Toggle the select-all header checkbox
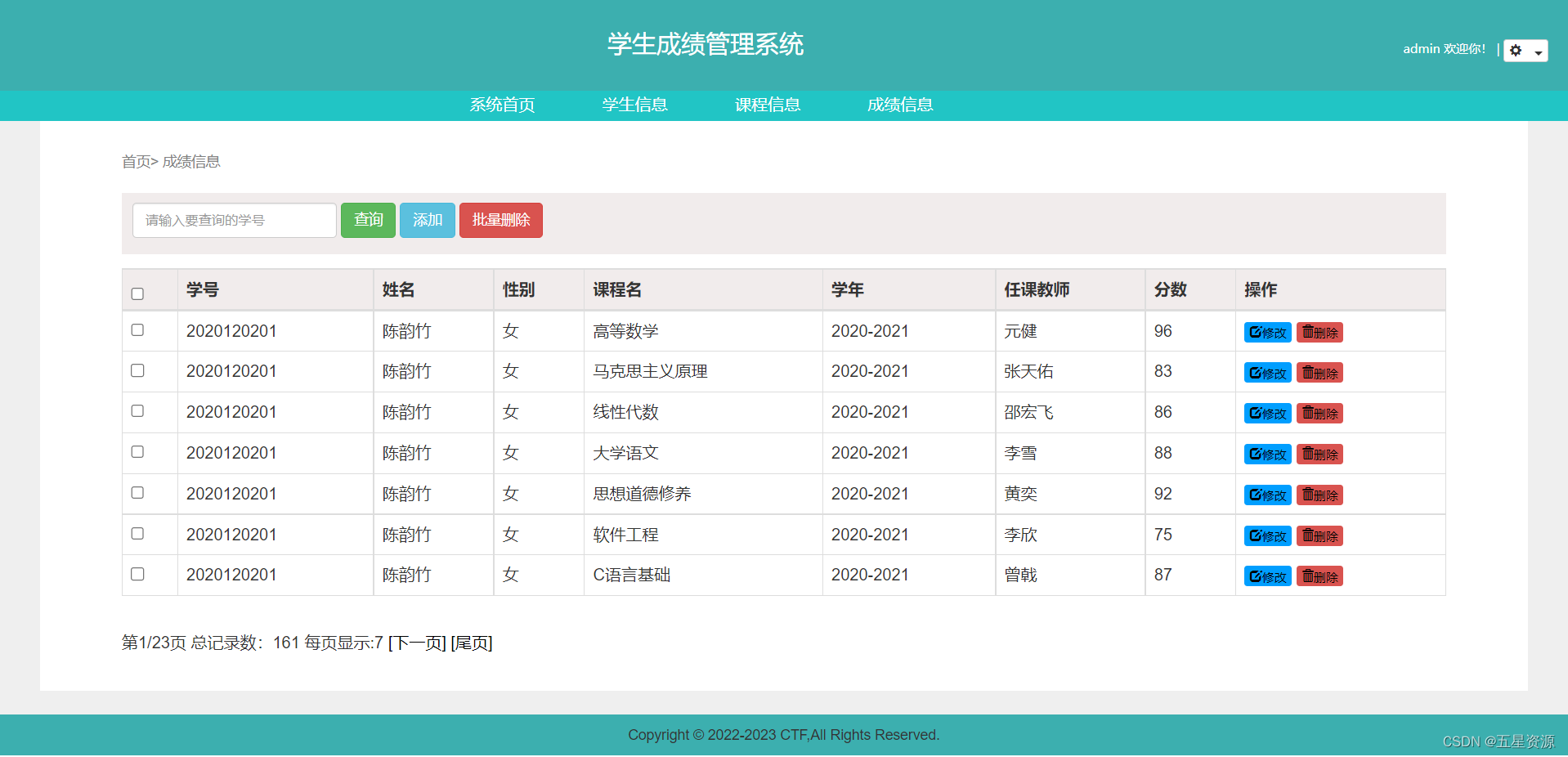 [x=137, y=293]
